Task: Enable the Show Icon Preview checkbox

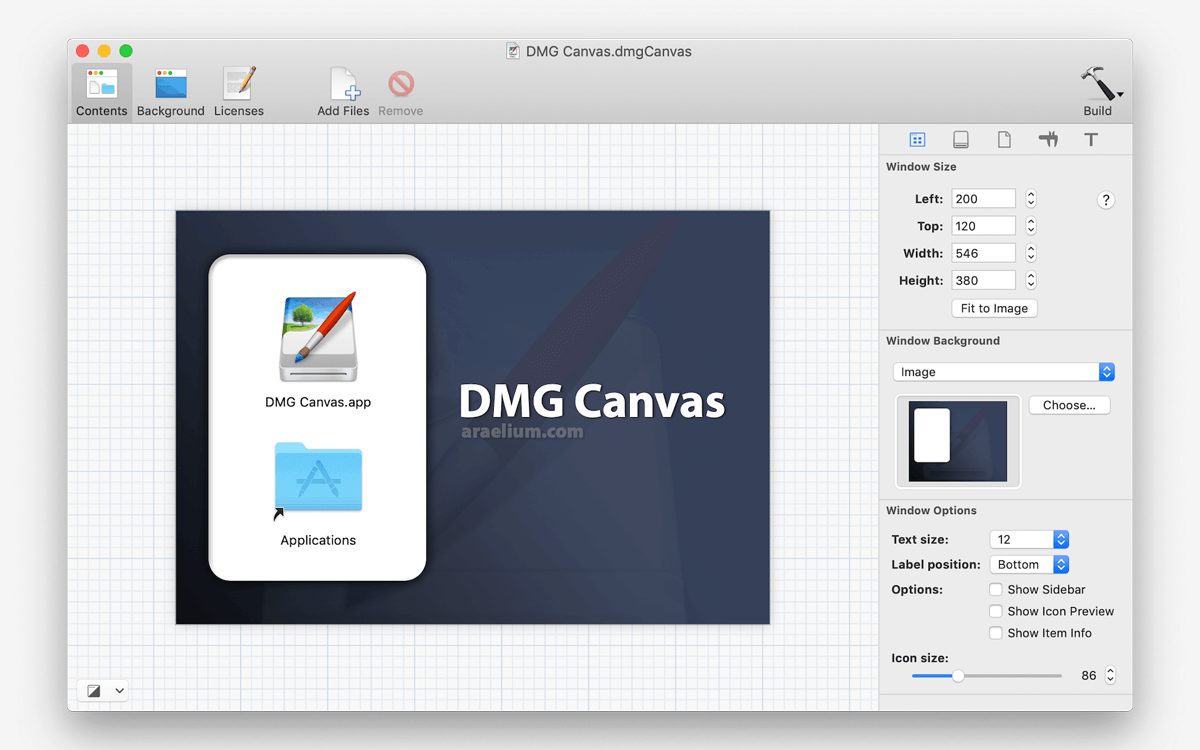Action: 996,612
